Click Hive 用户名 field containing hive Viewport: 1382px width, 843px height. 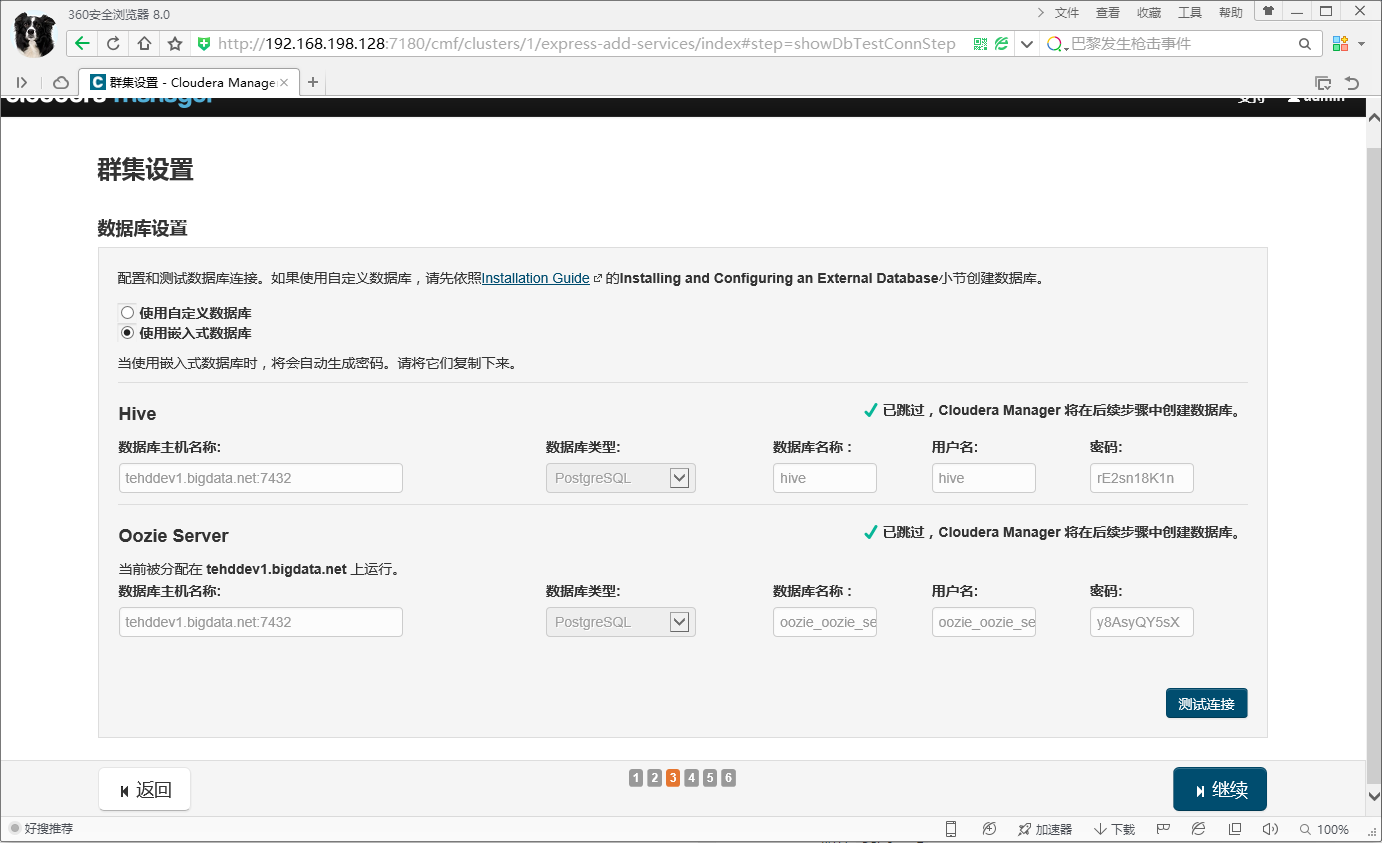click(984, 478)
